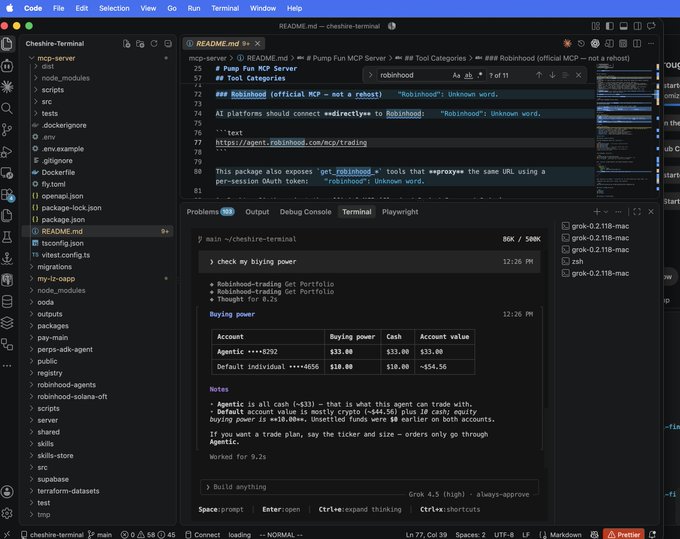Refresh the Explorer file tree
Viewport: 680px width, 539px height.
click(x=154, y=44)
